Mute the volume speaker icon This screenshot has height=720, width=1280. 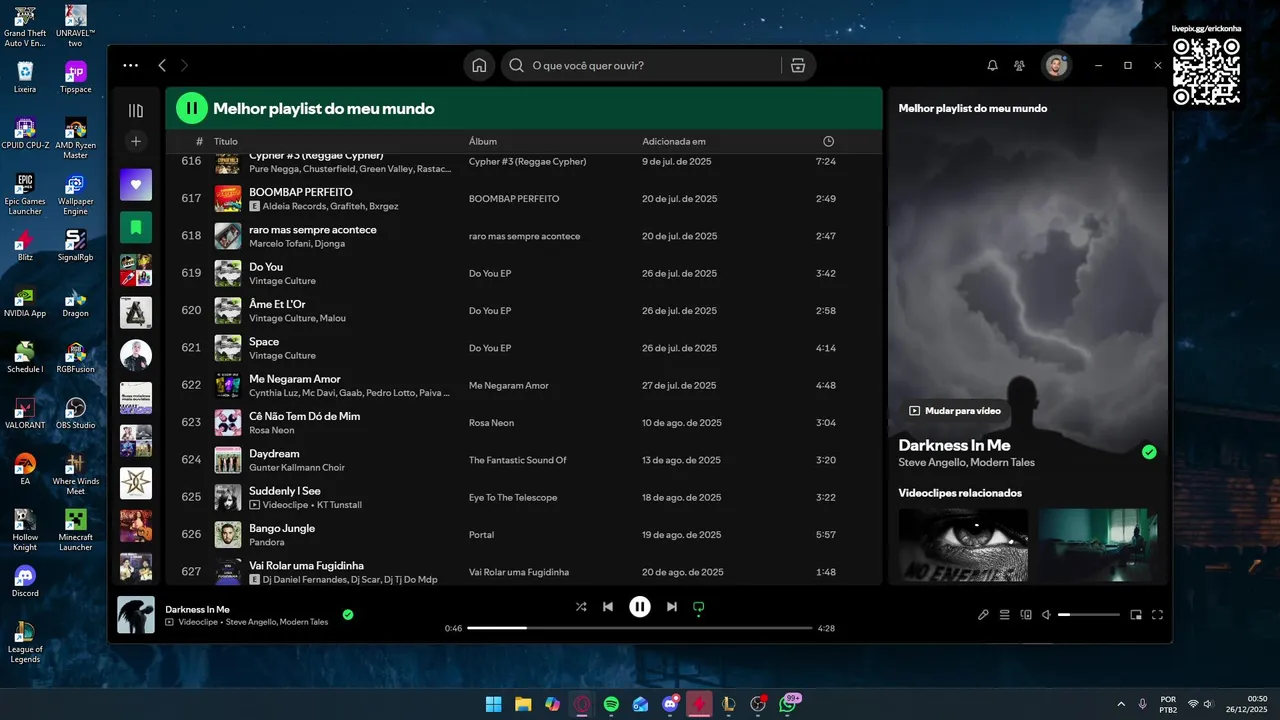click(1046, 615)
